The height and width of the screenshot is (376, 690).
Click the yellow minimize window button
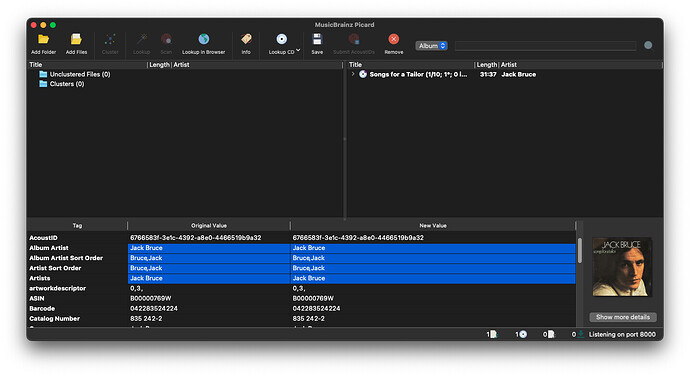pos(43,25)
